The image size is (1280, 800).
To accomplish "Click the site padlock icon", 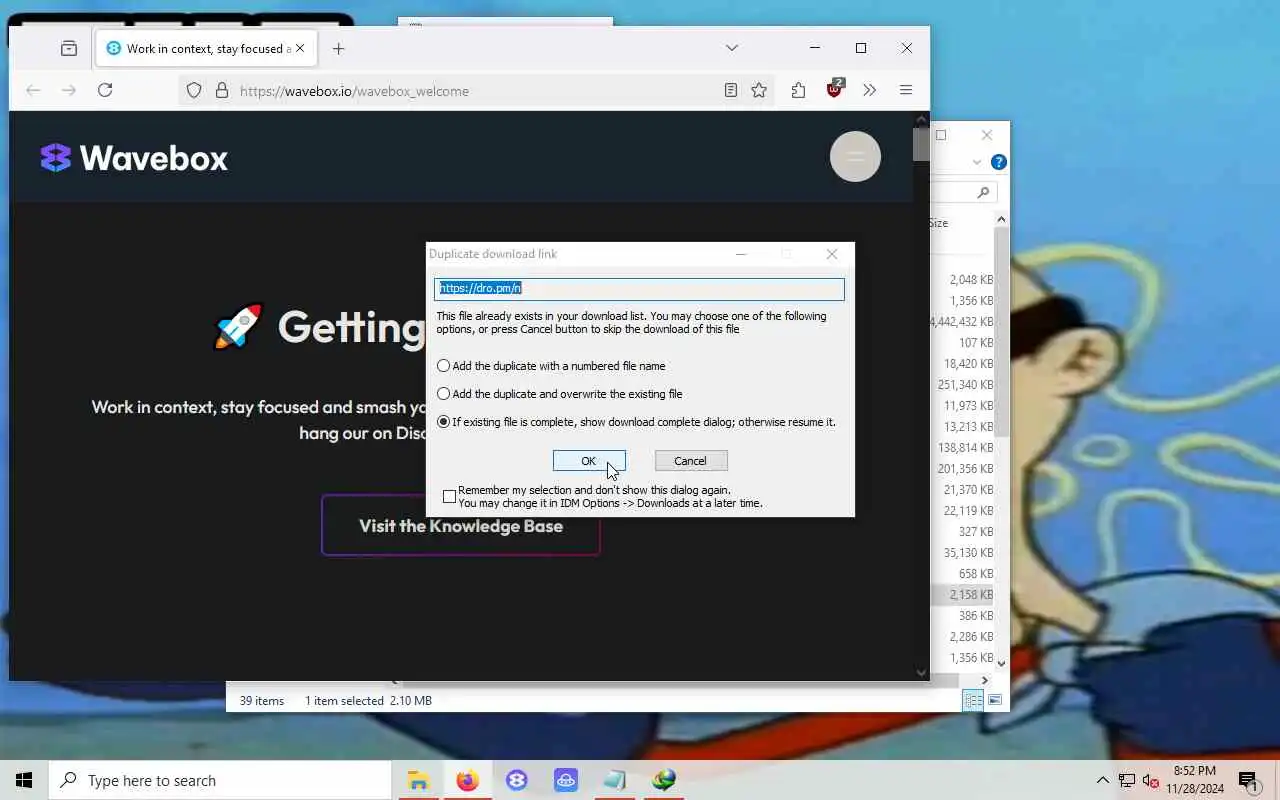I will [222, 90].
